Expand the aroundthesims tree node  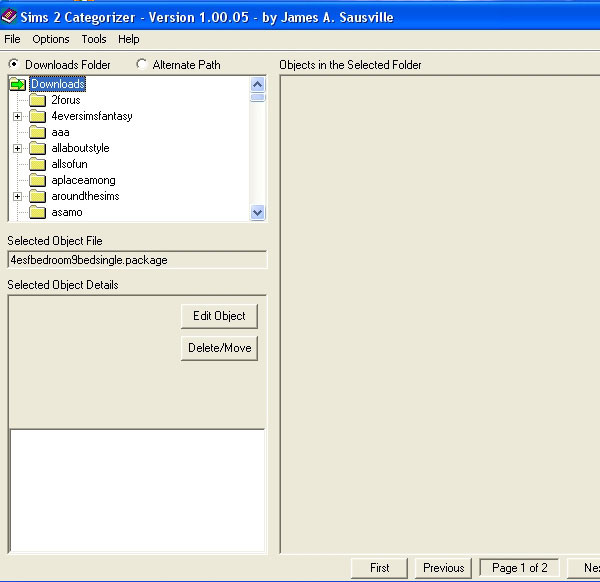[17, 196]
